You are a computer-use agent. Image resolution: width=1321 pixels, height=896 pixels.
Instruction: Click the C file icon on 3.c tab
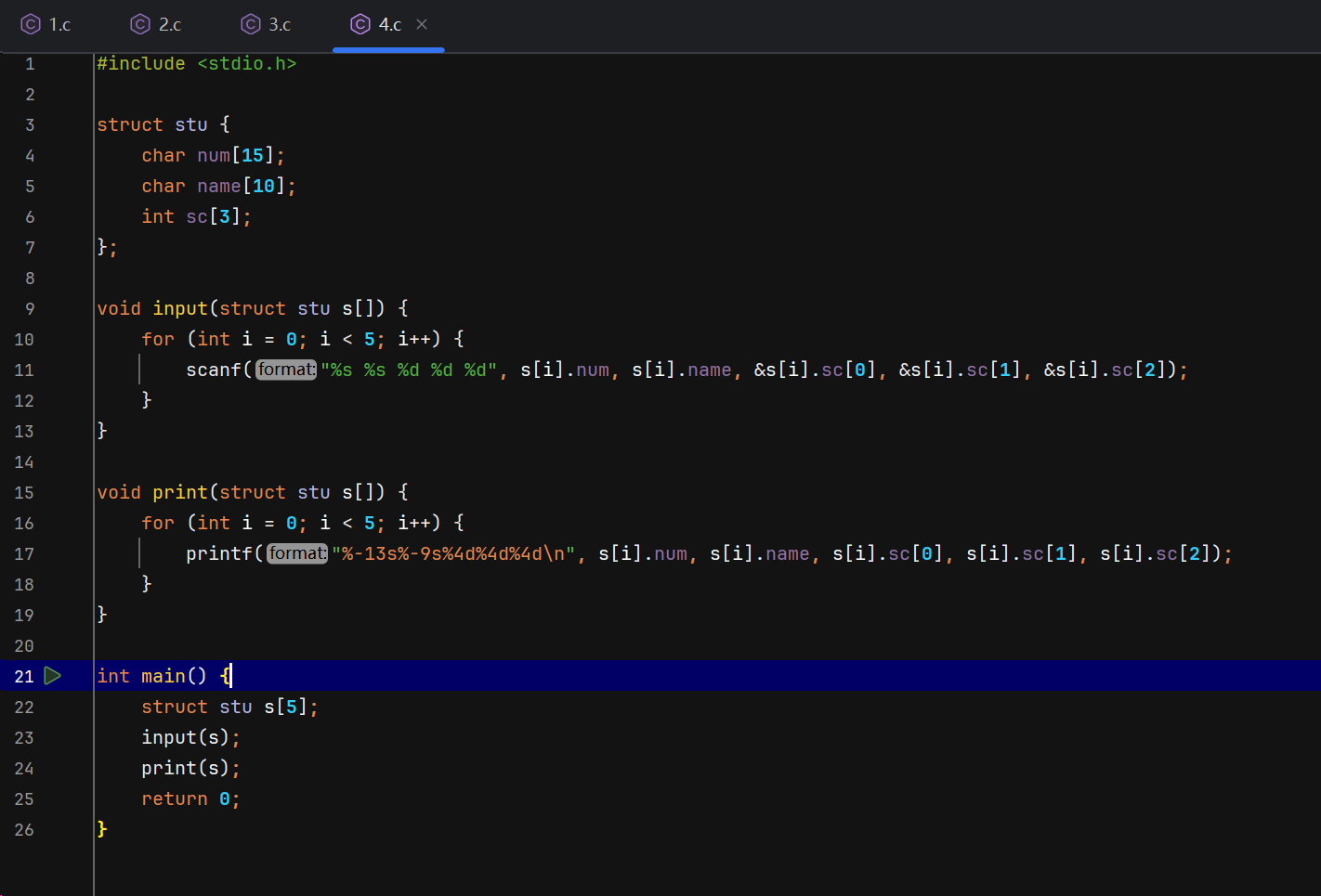point(251,24)
